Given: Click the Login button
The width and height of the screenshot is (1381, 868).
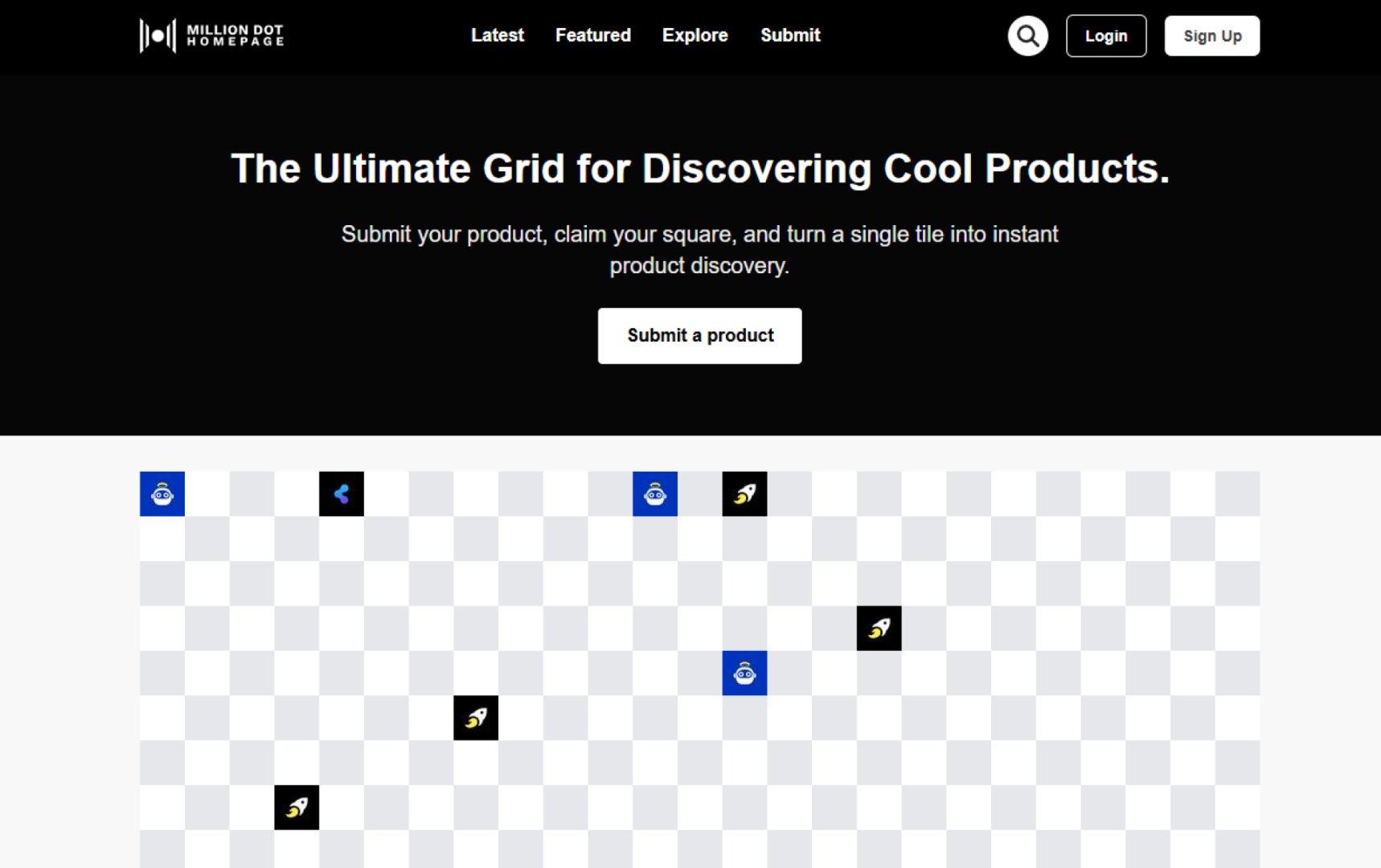Looking at the screenshot, I should pyautogui.click(x=1106, y=35).
